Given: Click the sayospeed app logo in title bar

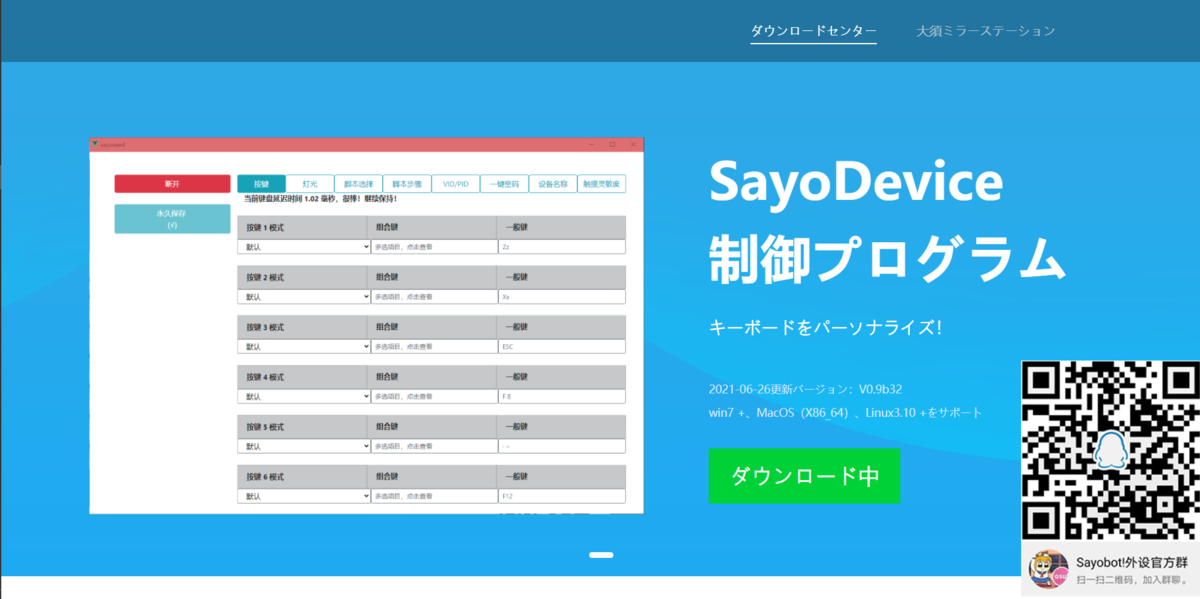Looking at the screenshot, I should pos(94,144).
